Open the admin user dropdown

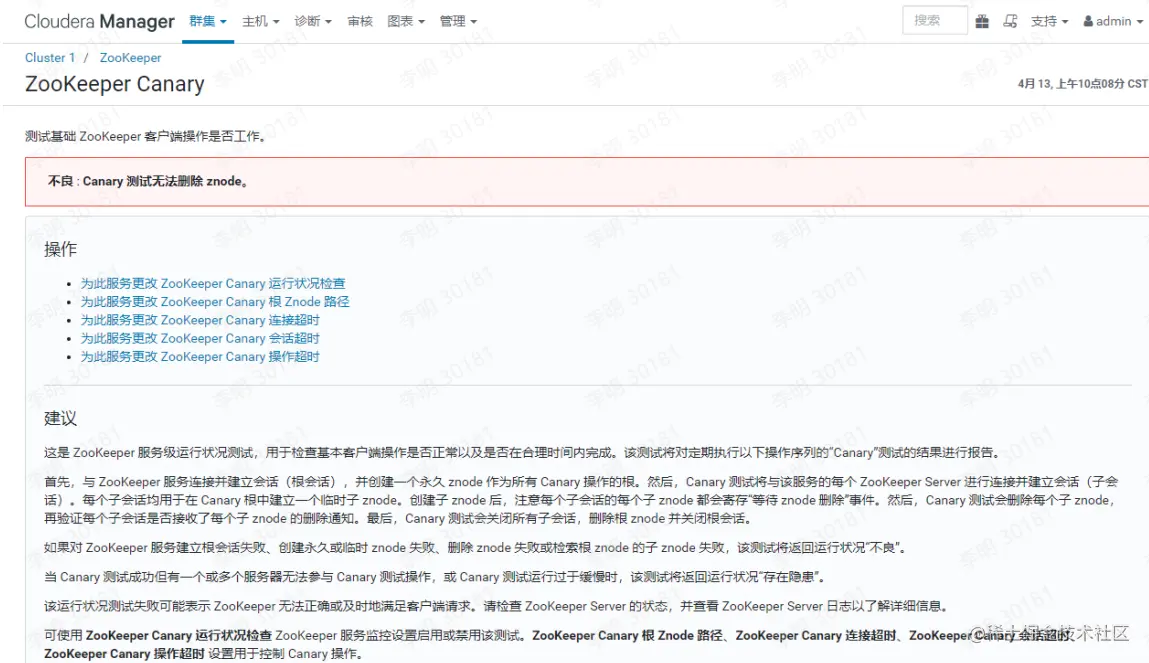click(1113, 21)
